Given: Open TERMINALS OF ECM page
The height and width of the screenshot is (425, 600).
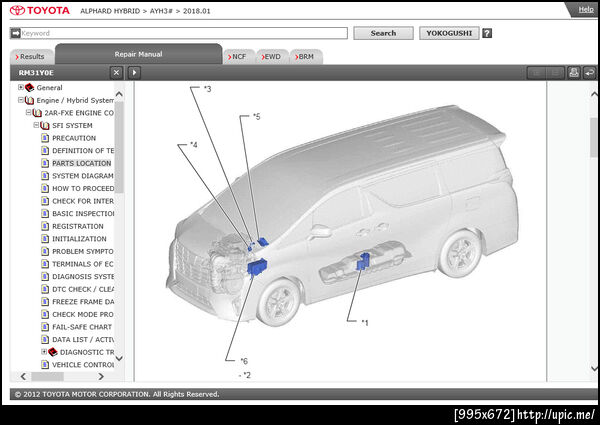Looking at the screenshot, I should [83, 264].
